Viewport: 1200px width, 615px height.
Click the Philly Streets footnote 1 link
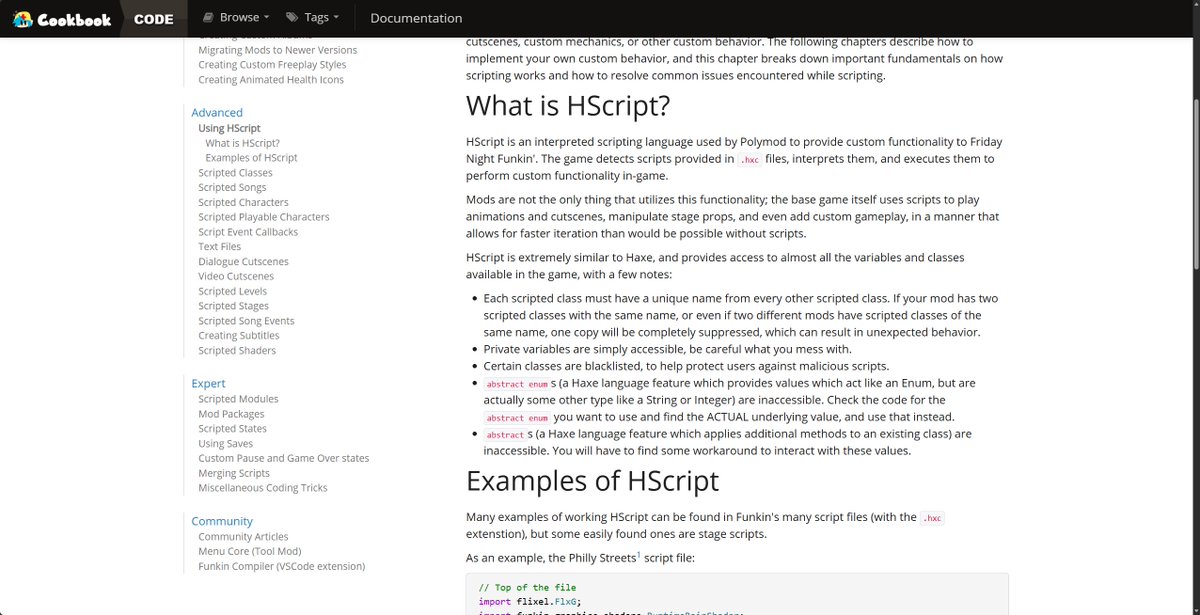638,553
